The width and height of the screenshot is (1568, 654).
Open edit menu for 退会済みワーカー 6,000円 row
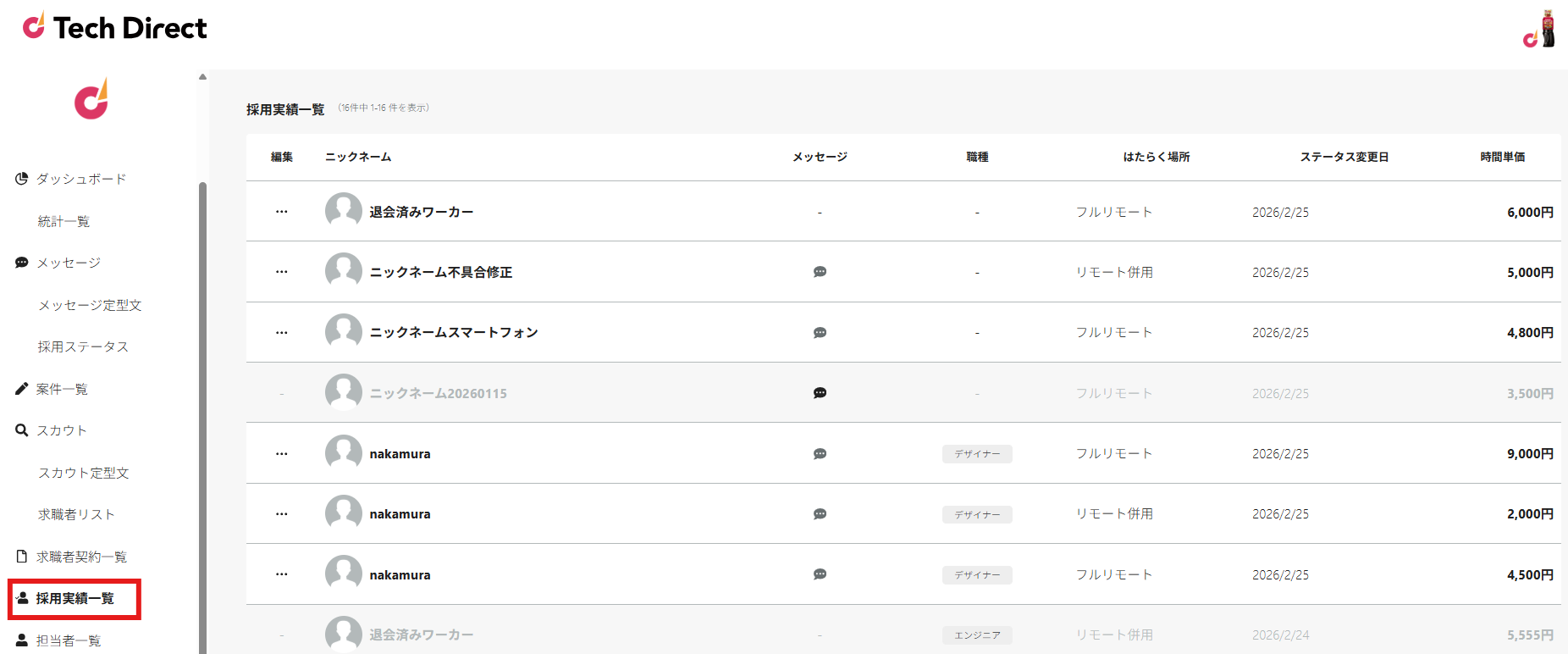282,212
